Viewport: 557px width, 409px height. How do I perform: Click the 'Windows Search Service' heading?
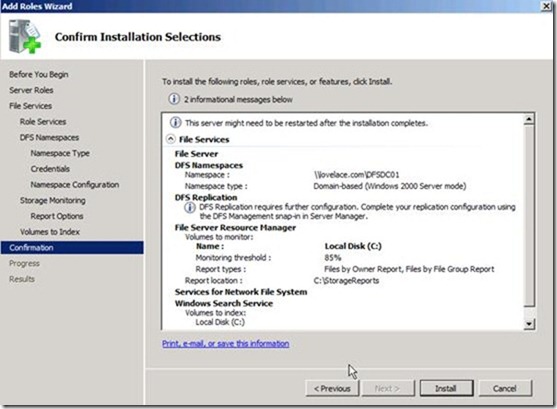224,303
